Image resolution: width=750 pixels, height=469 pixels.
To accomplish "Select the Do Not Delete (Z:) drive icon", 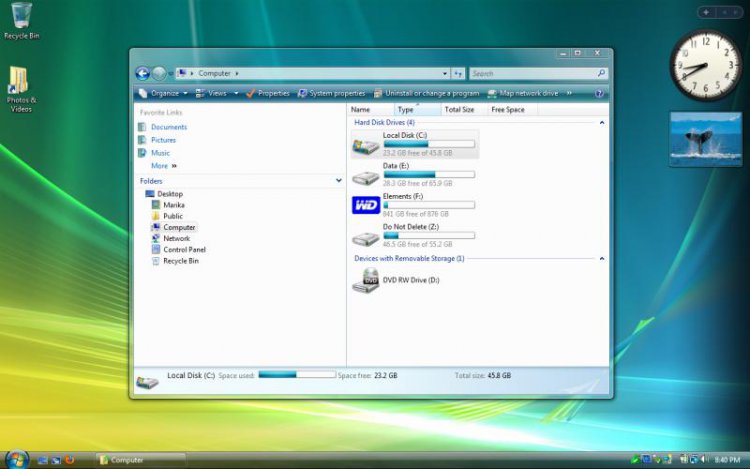I will (x=366, y=238).
